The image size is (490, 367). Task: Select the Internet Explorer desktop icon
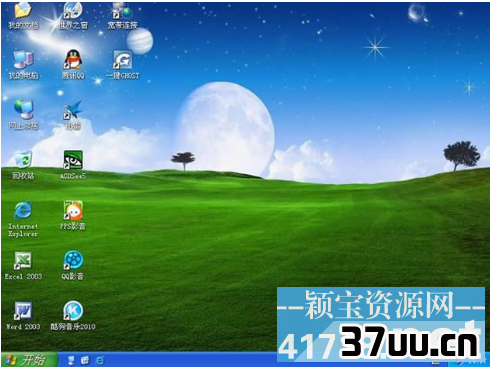tap(23, 210)
